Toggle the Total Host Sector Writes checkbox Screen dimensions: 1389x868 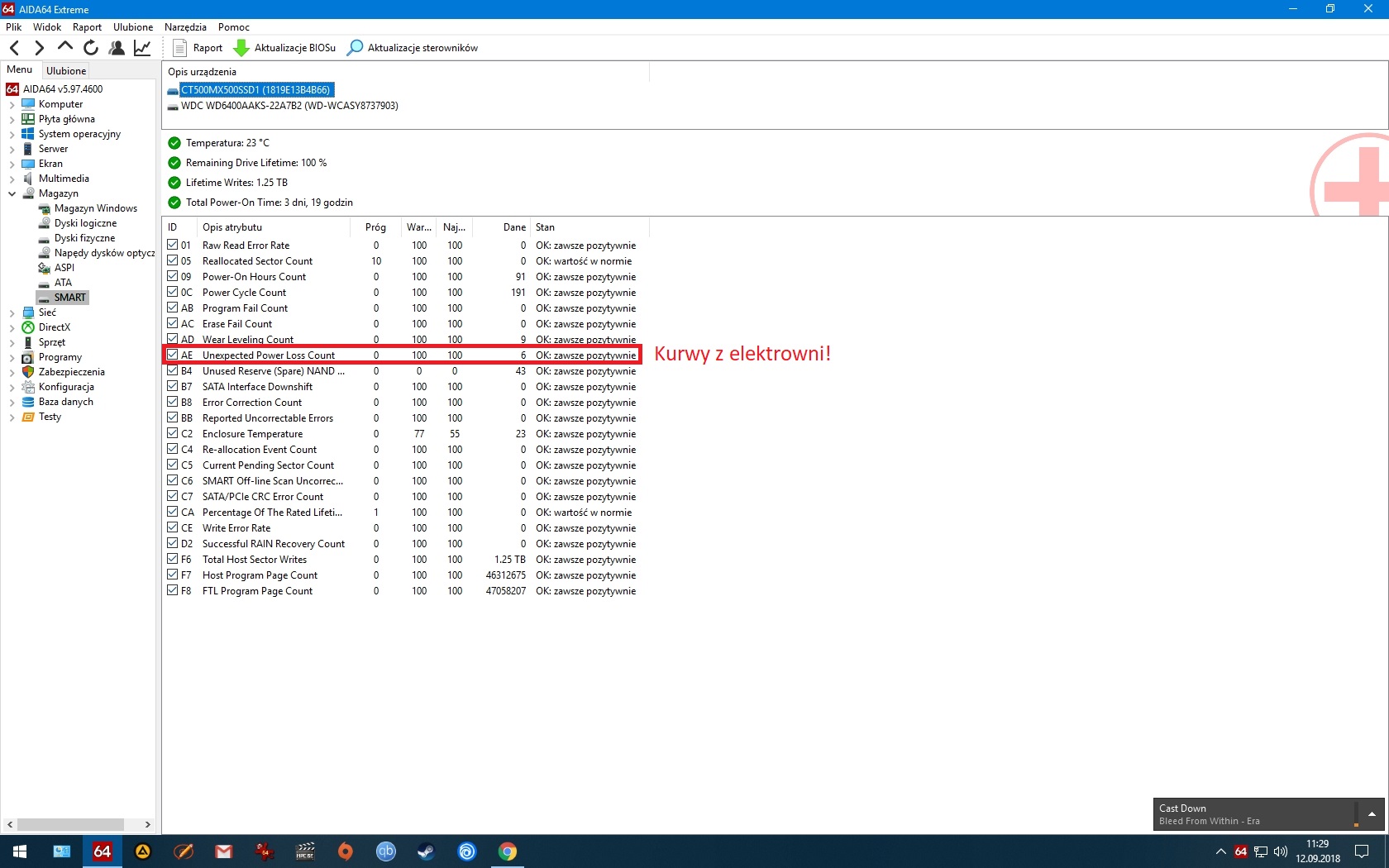(173, 559)
